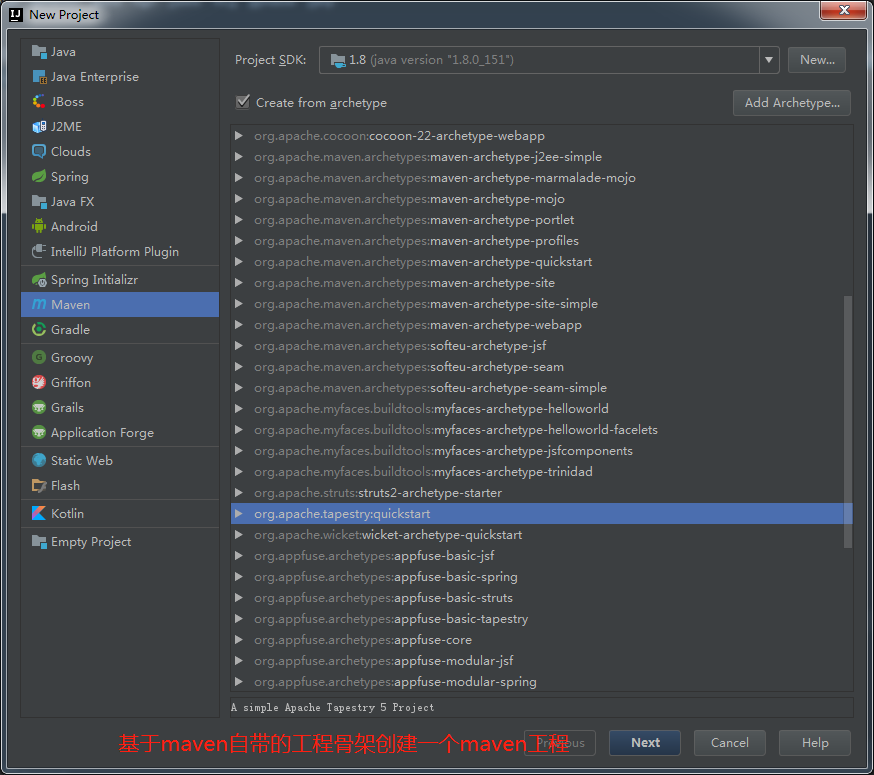Select appfuse-basic-tapestry row

(x=542, y=619)
